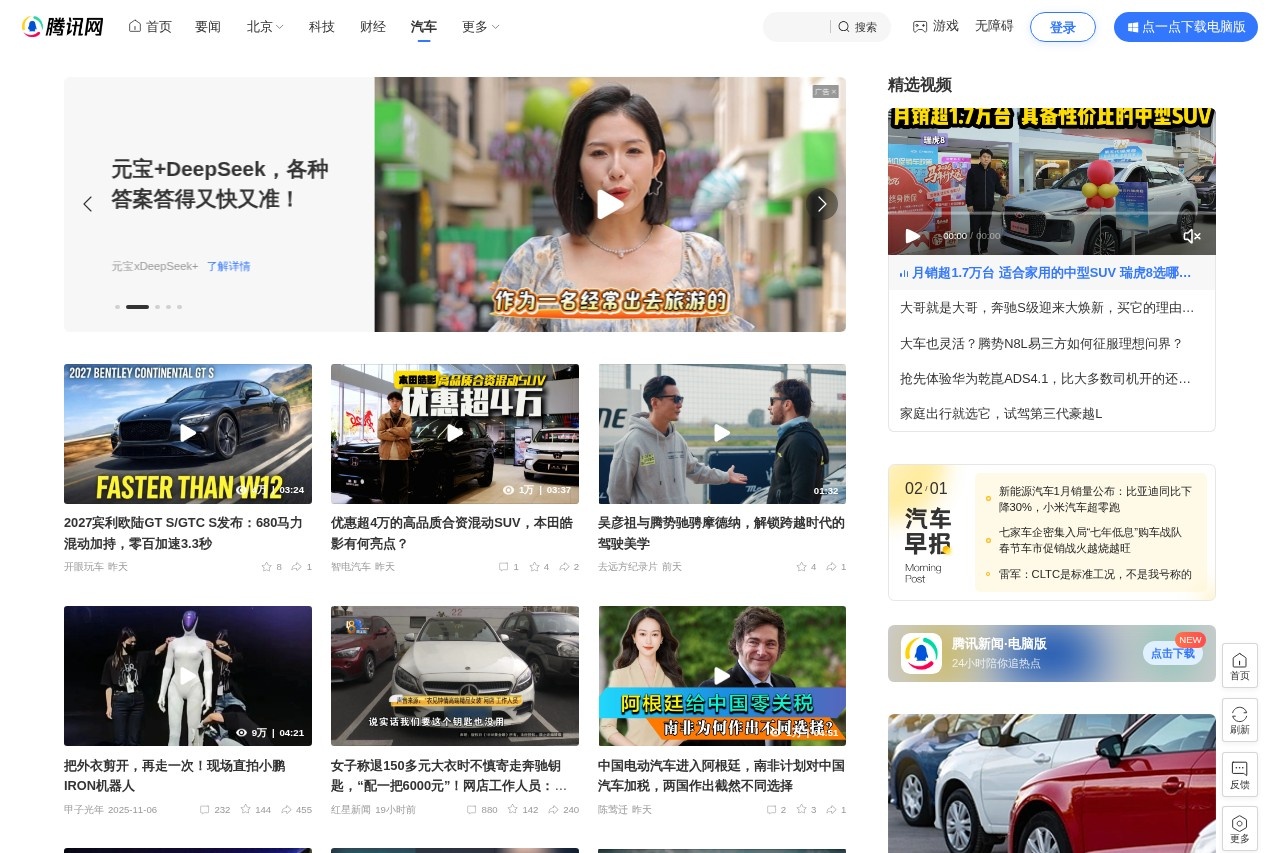
Task: Play 阿根廷给中国零关税 video thumbnail
Action: pos(722,676)
